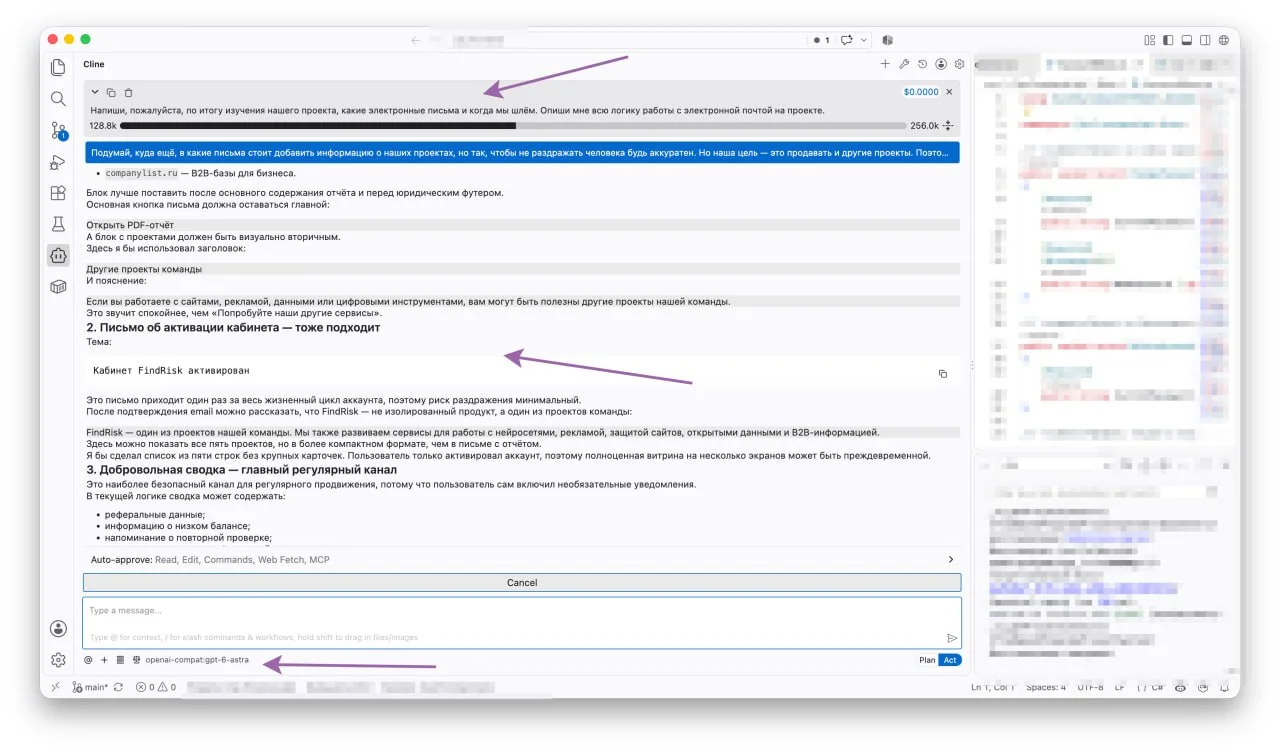1280x751 pixels.
Task: Expand the Auto-approve settings row
Action: [522, 560]
